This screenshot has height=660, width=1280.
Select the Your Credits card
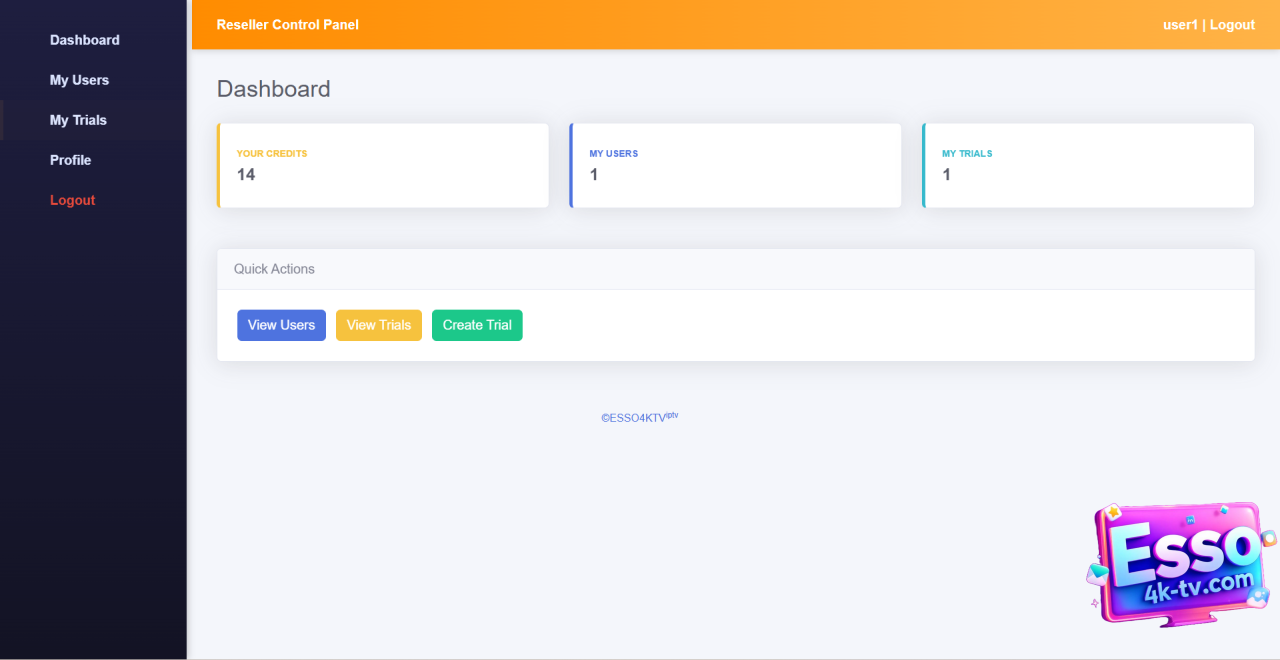(x=382, y=166)
